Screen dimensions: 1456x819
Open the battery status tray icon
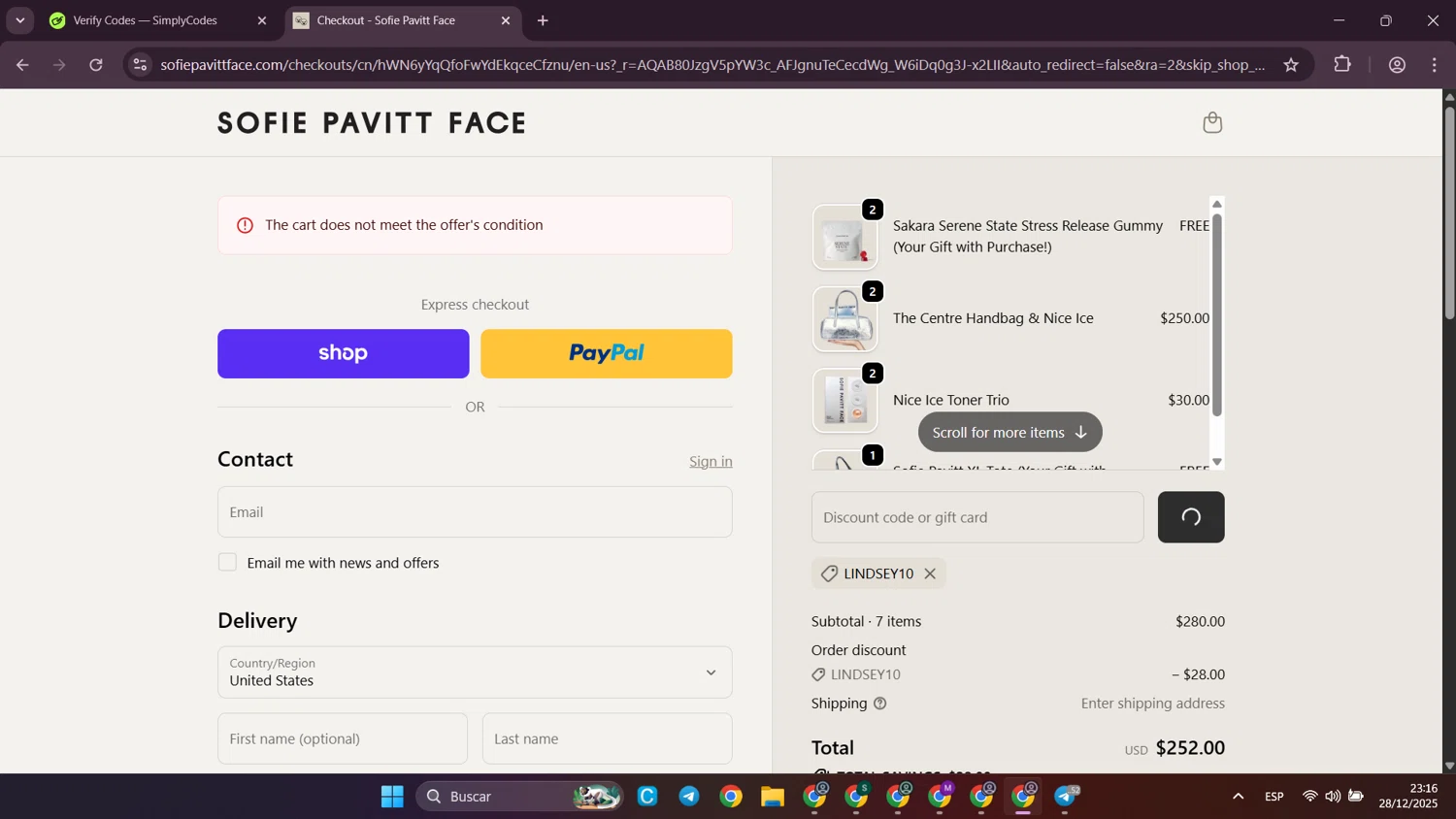tap(1356, 797)
